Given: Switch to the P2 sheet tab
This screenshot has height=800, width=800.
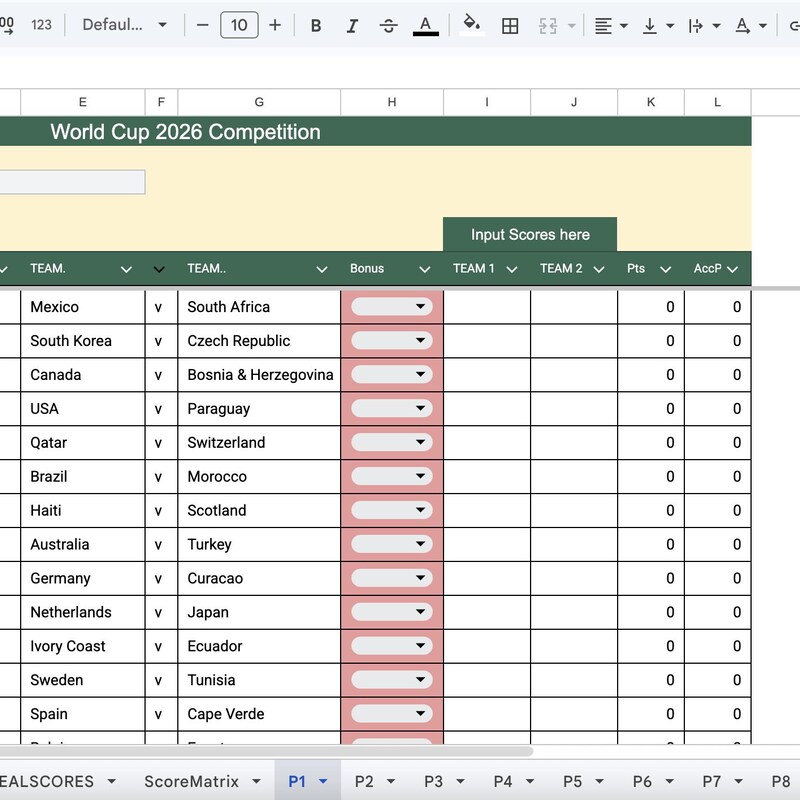Looking at the screenshot, I should tap(364, 781).
